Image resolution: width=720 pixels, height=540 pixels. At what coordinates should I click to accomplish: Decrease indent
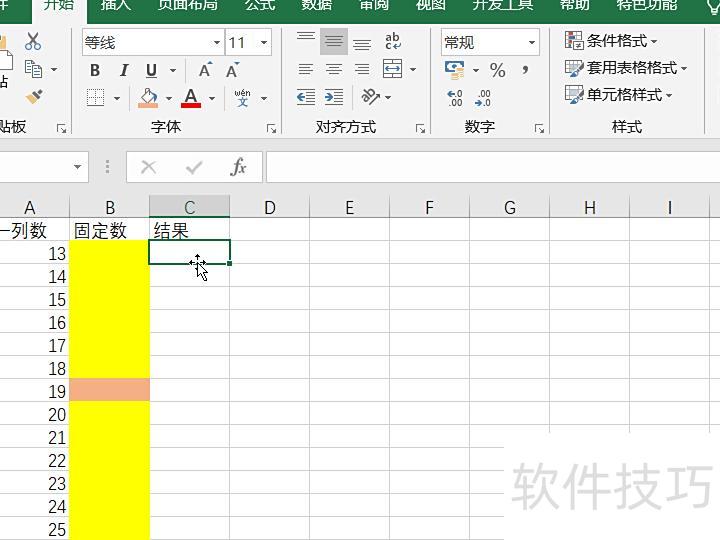pos(306,97)
